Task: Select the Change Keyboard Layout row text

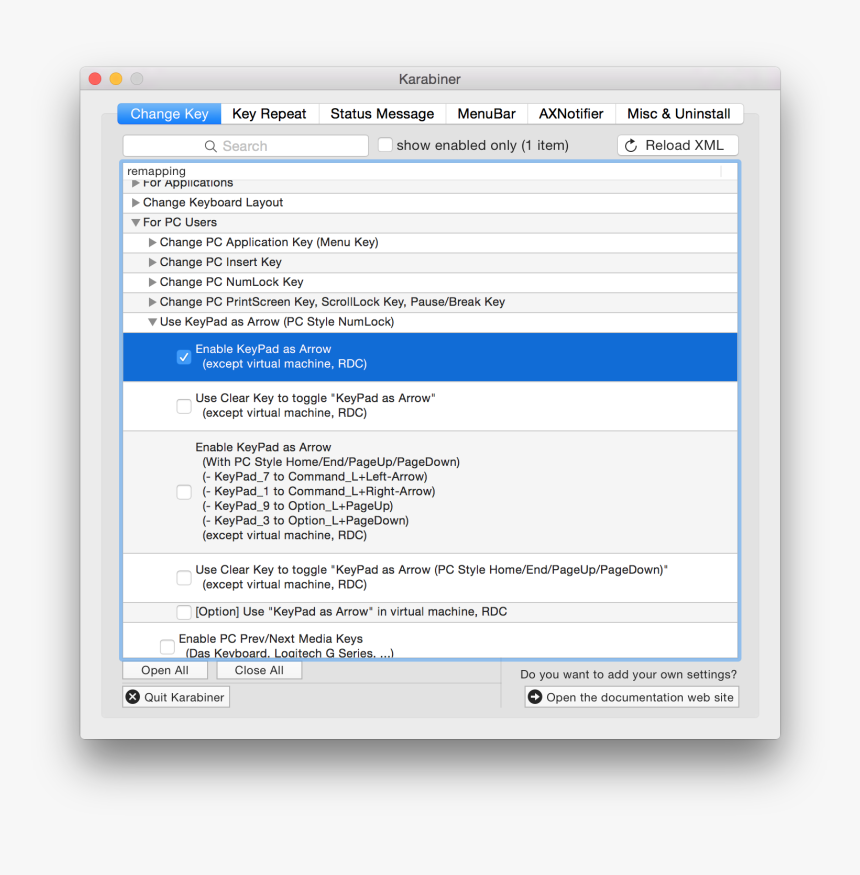Action: (213, 203)
